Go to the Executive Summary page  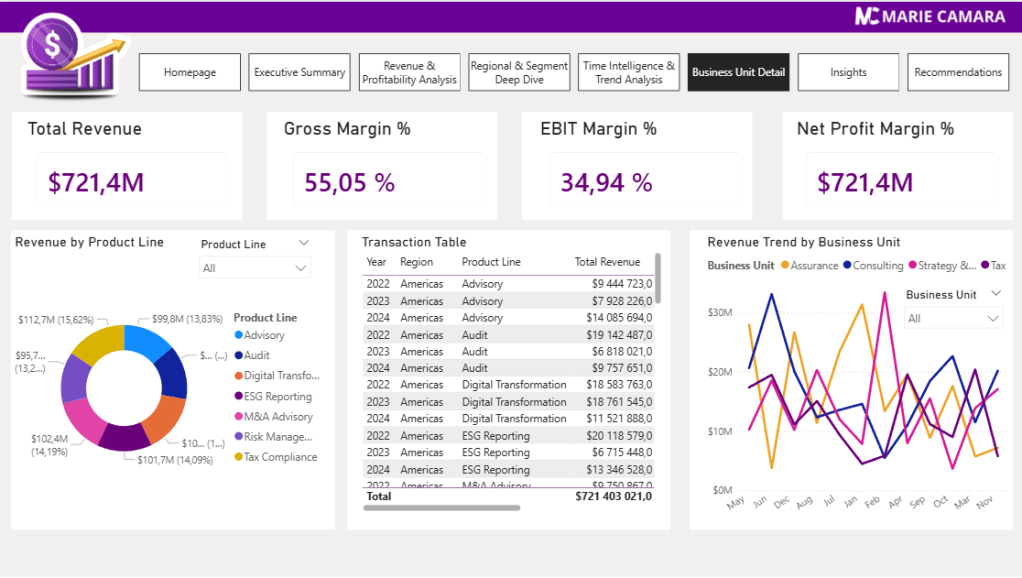pyautogui.click(x=299, y=73)
